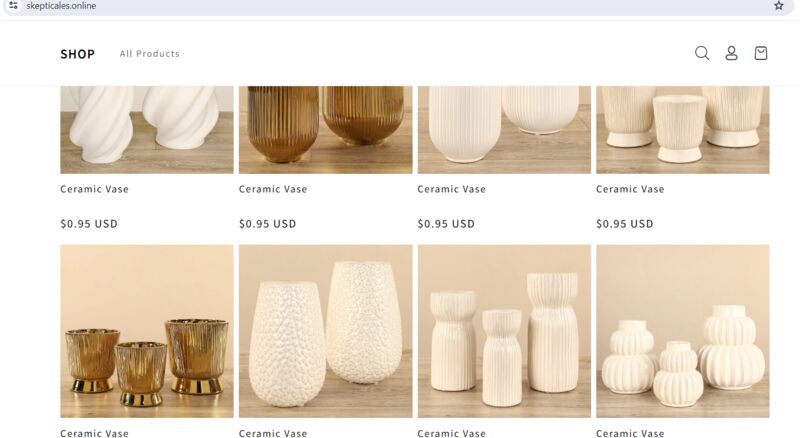
Task: Open the white ribbed rounded vase image
Action: point(504,130)
